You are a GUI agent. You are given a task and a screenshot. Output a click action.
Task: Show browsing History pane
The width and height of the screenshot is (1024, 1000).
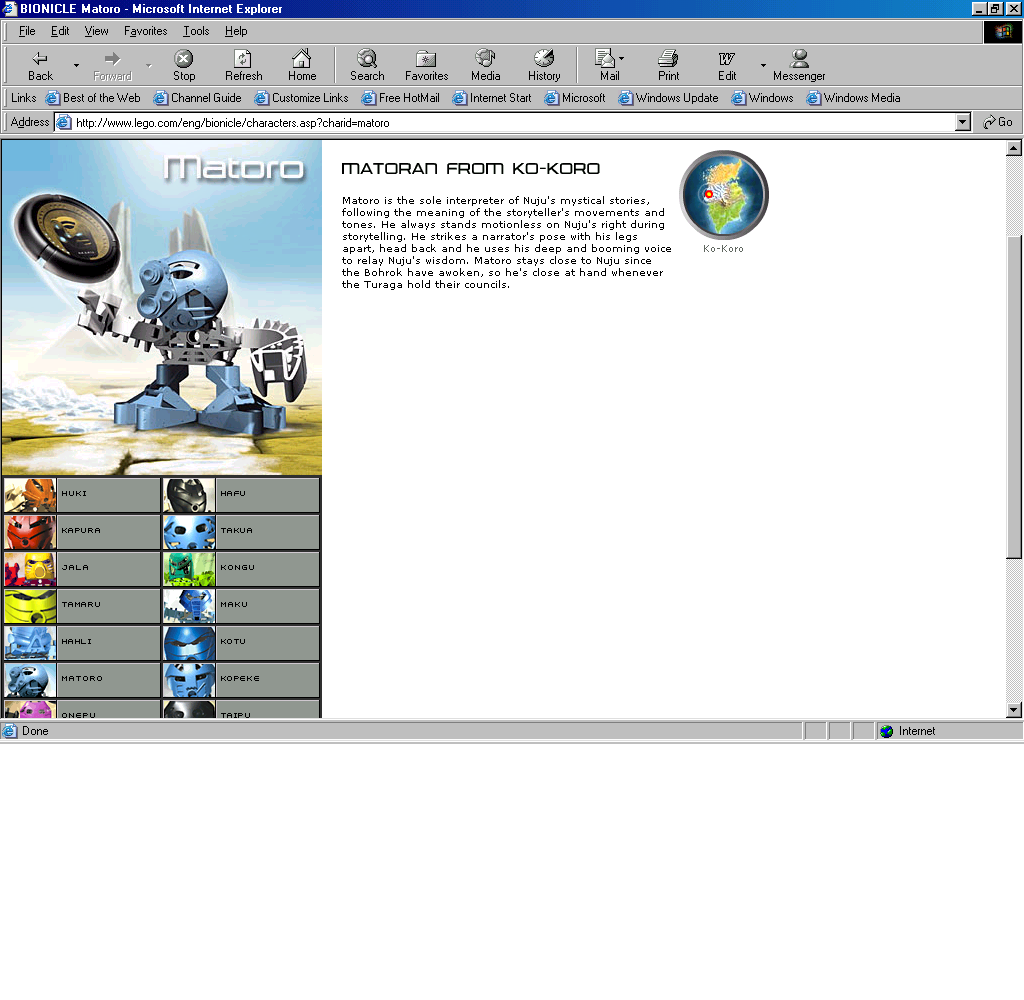pyautogui.click(x=544, y=65)
